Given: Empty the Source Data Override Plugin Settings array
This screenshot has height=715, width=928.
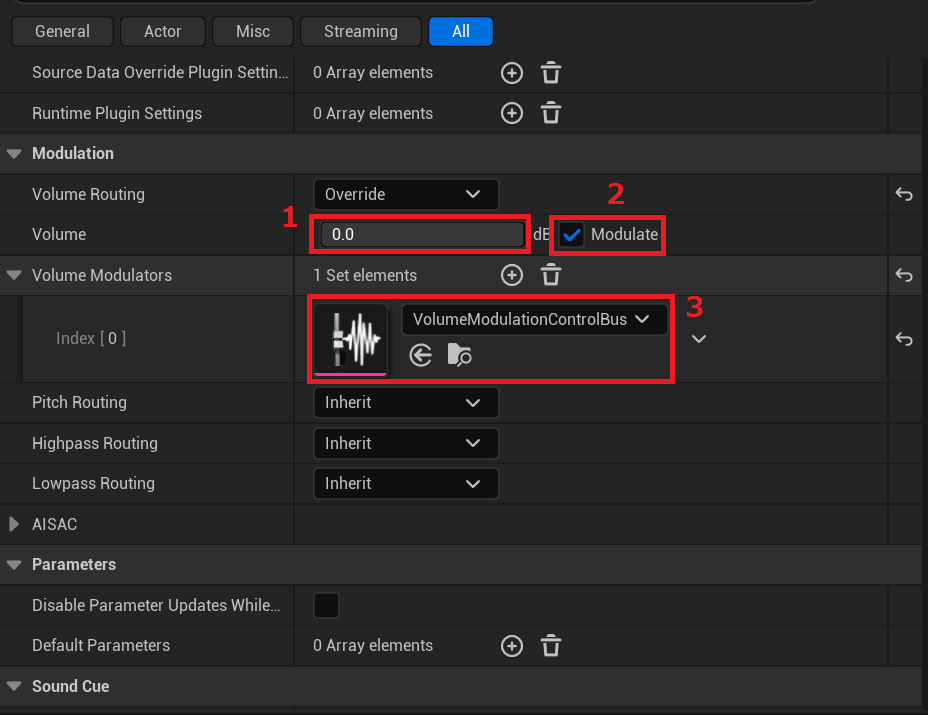Looking at the screenshot, I should click(551, 73).
